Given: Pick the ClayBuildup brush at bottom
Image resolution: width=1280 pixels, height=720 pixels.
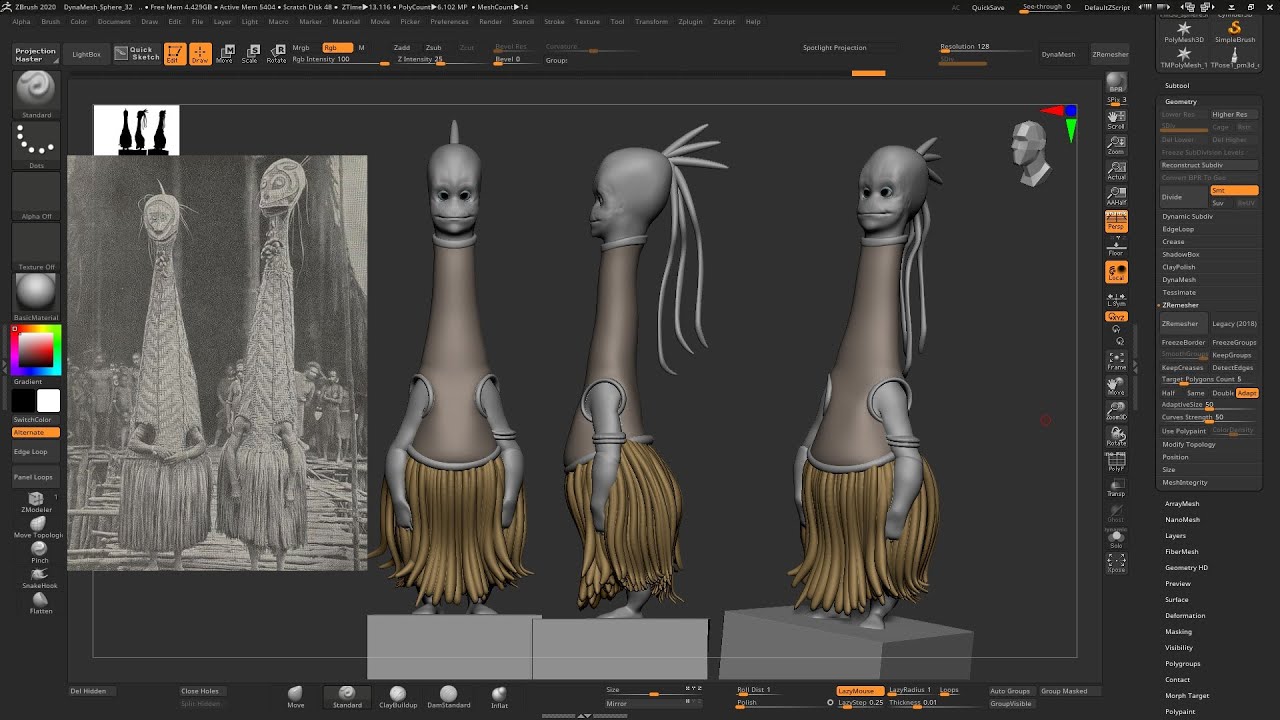Looking at the screenshot, I should coord(398,696).
